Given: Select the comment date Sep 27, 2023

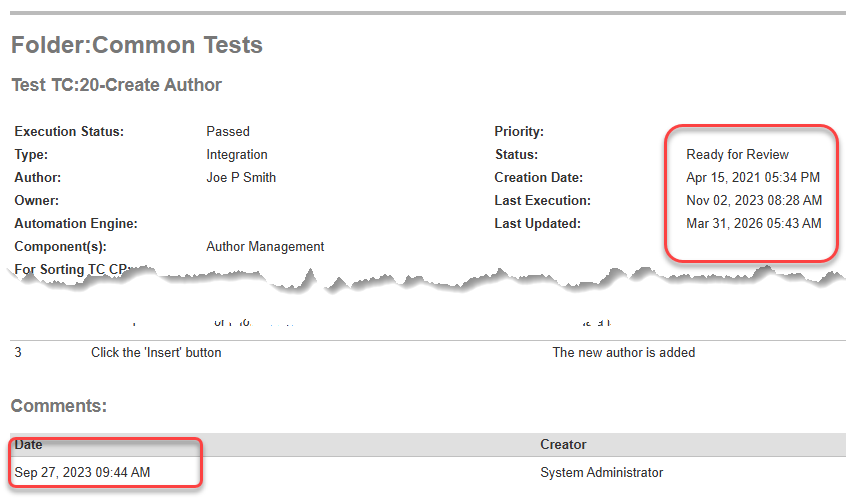Looking at the screenshot, I should pos(82,473).
